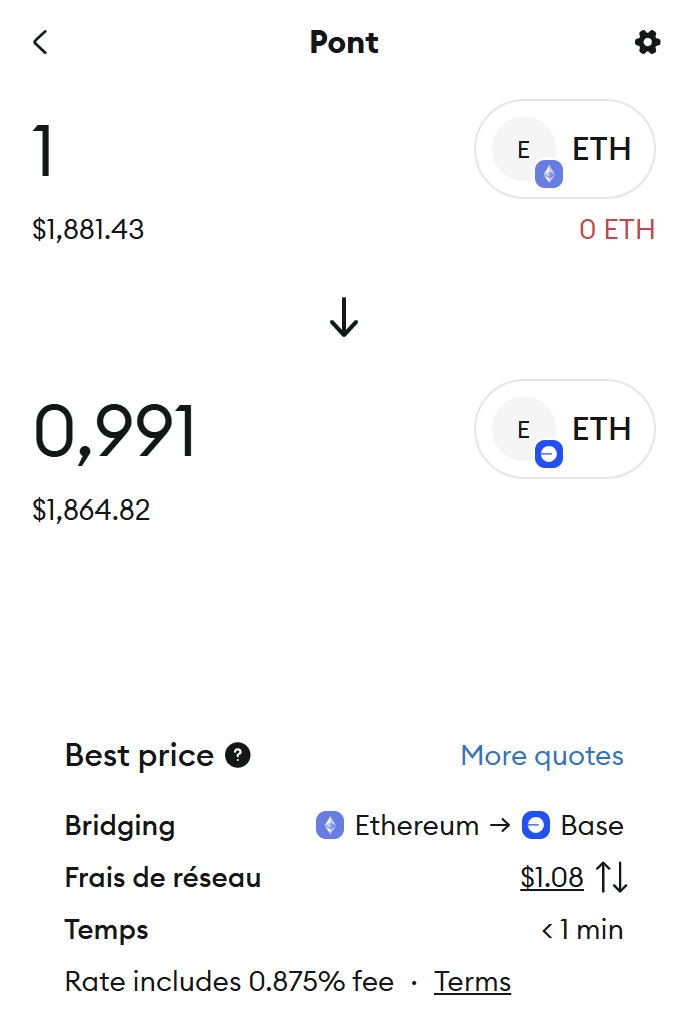The width and height of the screenshot is (674, 1014).
Task: Click the back arrow at top left
Action: point(39,42)
